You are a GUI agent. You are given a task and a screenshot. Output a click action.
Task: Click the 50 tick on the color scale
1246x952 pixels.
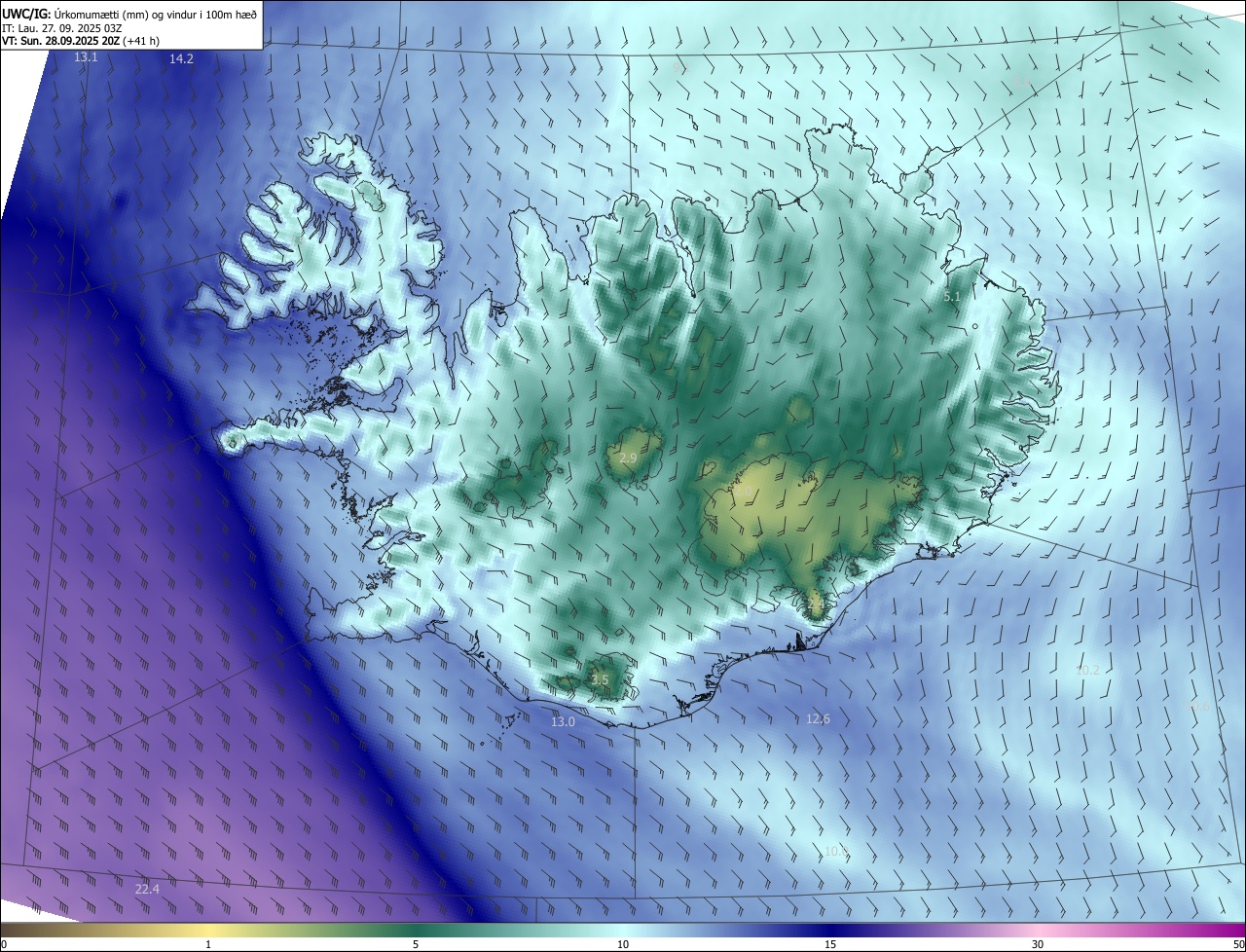click(x=1238, y=945)
